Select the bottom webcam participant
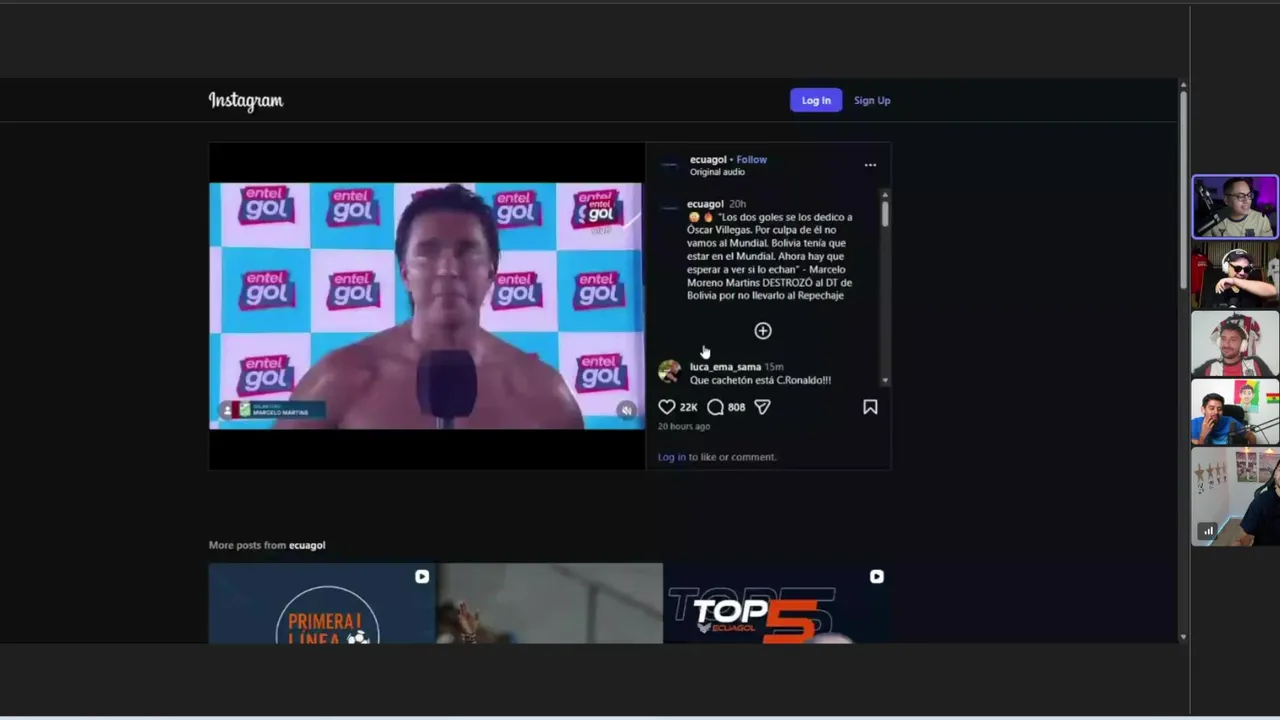The width and height of the screenshot is (1280, 720). pyautogui.click(x=1235, y=497)
